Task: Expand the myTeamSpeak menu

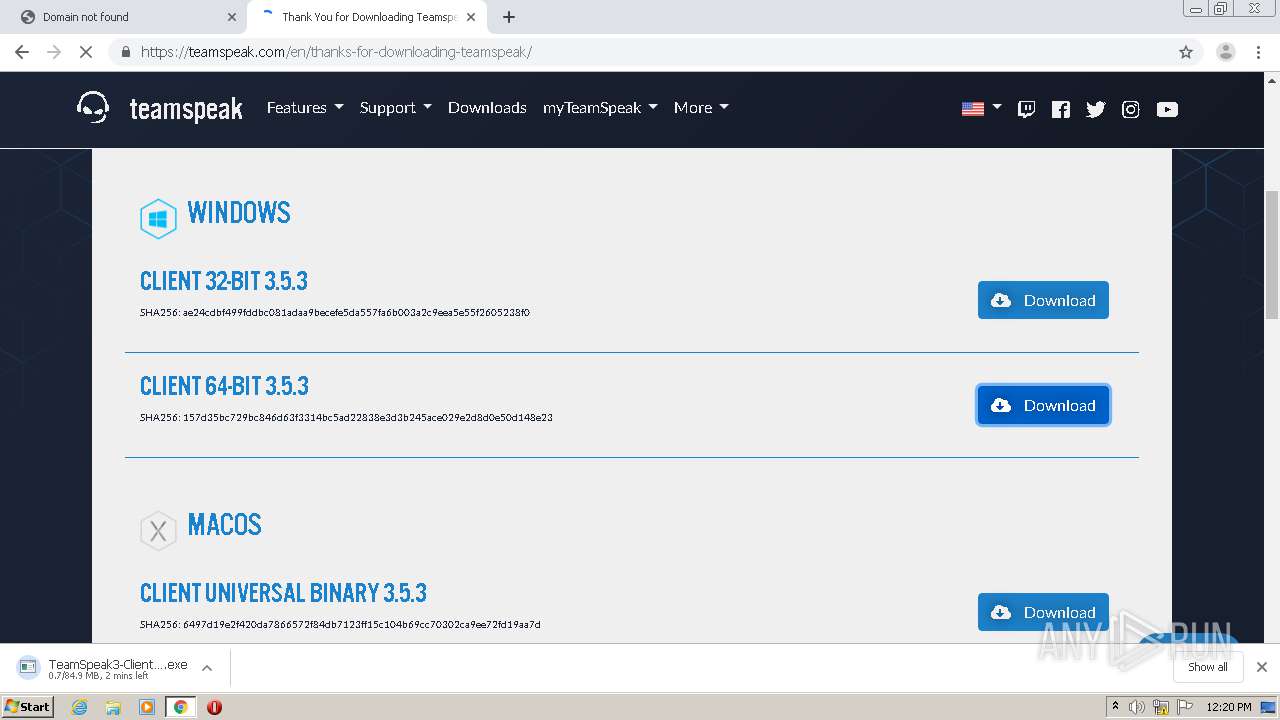Action: [x=600, y=107]
